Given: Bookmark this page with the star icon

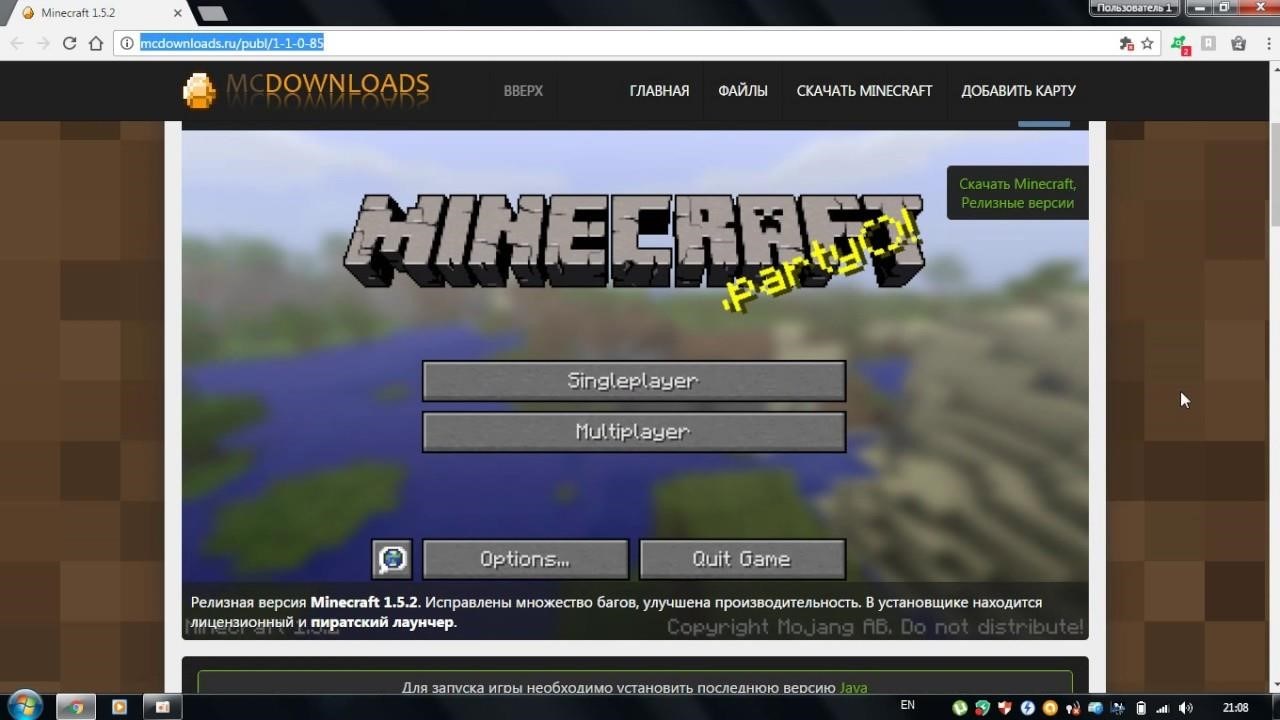Looking at the screenshot, I should [x=1147, y=43].
